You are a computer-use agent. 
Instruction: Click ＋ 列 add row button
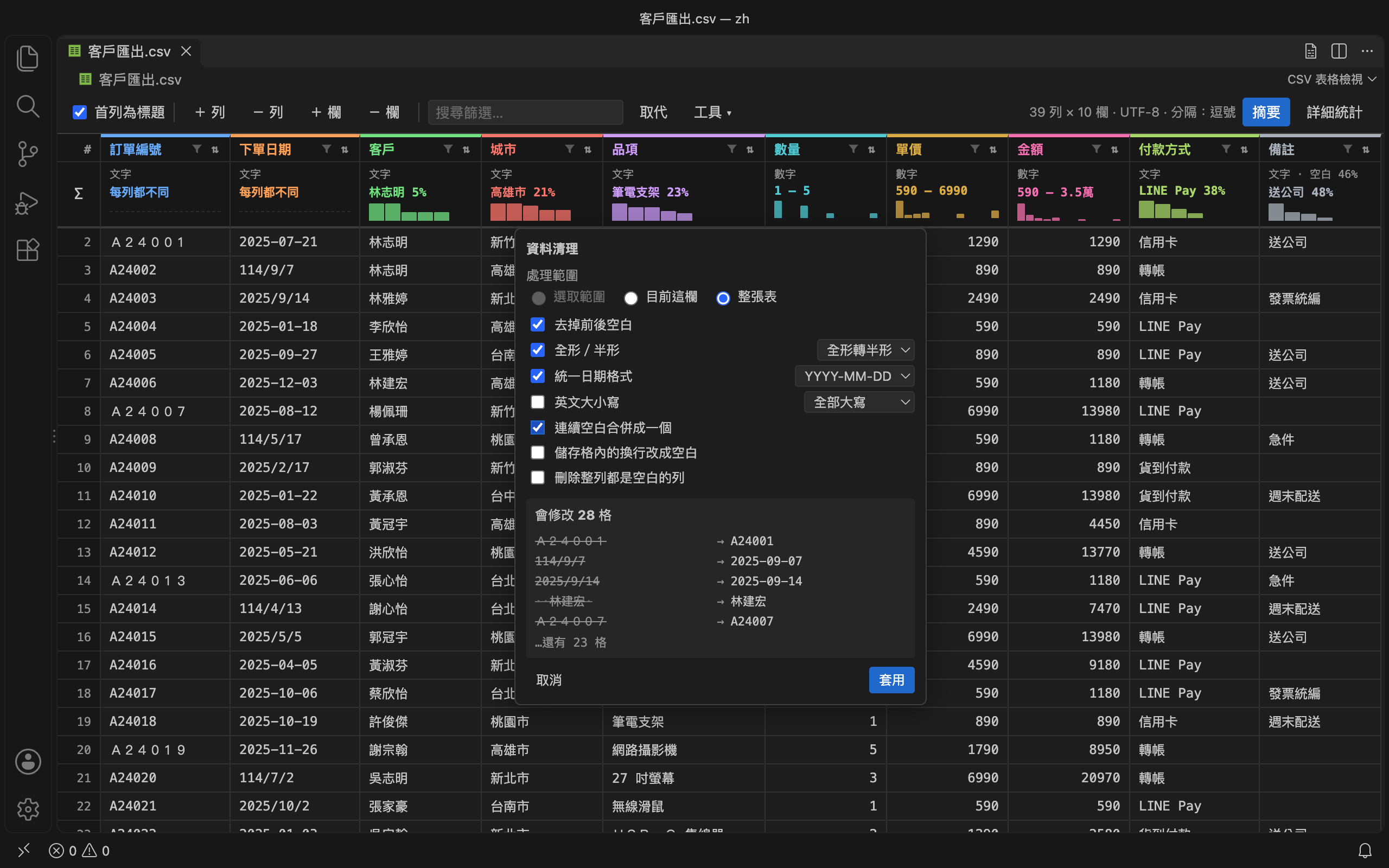click(x=210, y=112)
